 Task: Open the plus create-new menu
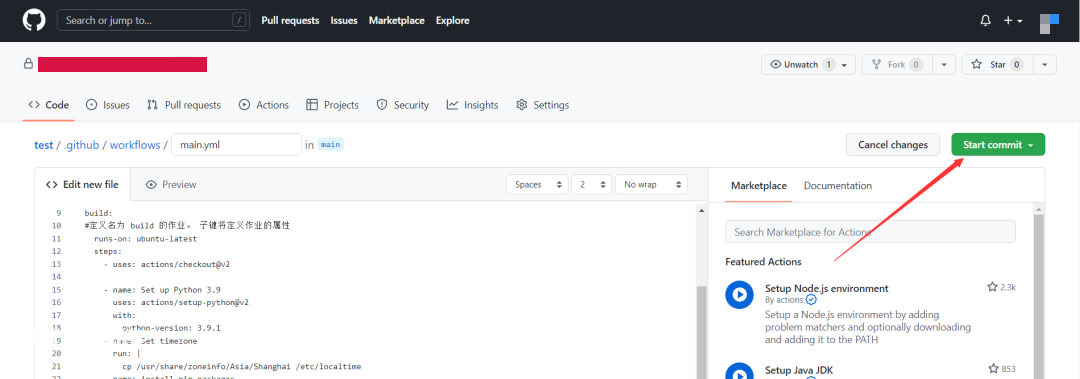[x=1012, y=21]
